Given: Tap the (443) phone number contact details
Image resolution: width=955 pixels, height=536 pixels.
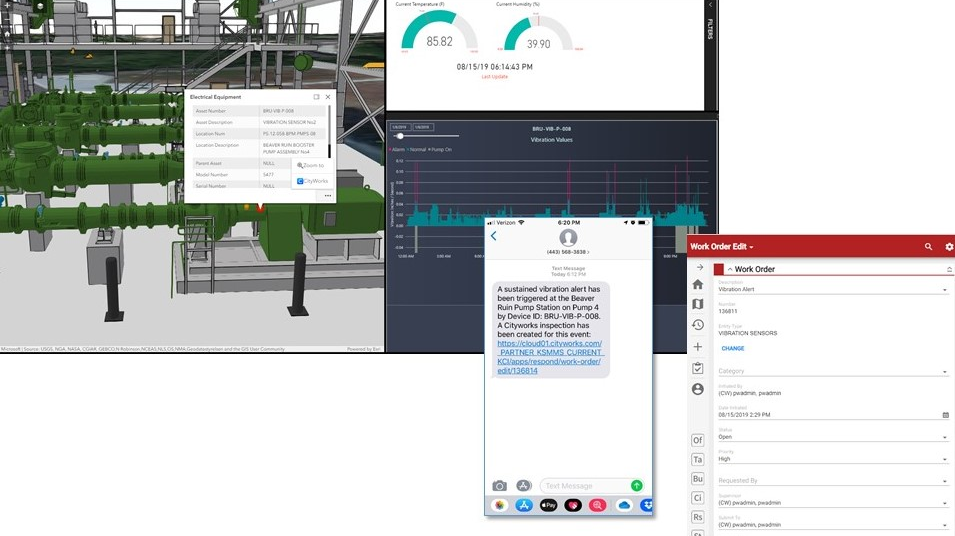Looking at the screenshot, I should coord(568,252).
